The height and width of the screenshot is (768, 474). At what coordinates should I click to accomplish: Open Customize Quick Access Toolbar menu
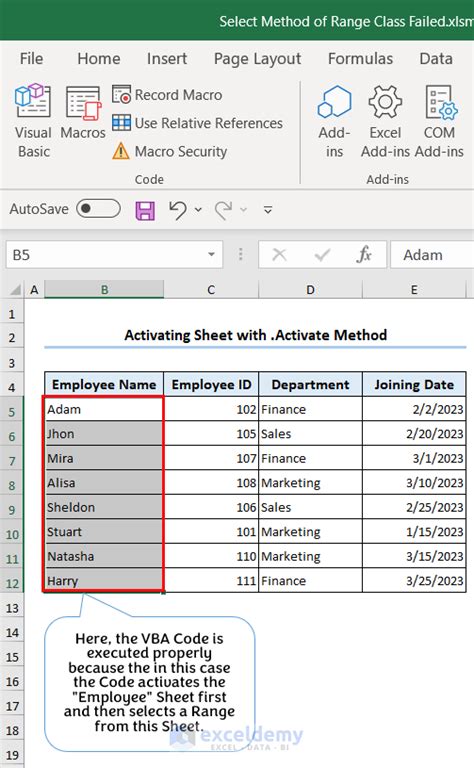268,210
